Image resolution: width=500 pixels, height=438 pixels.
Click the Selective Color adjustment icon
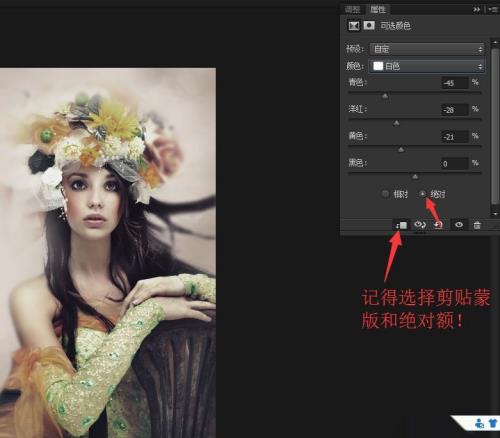tap(354, 26)
